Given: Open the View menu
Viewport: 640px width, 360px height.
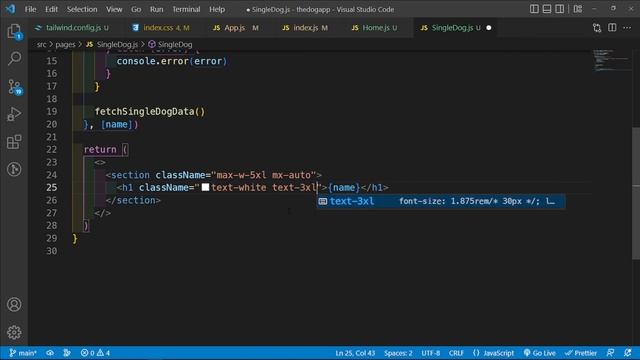Looking at the screenshot, I should (114, 9).
